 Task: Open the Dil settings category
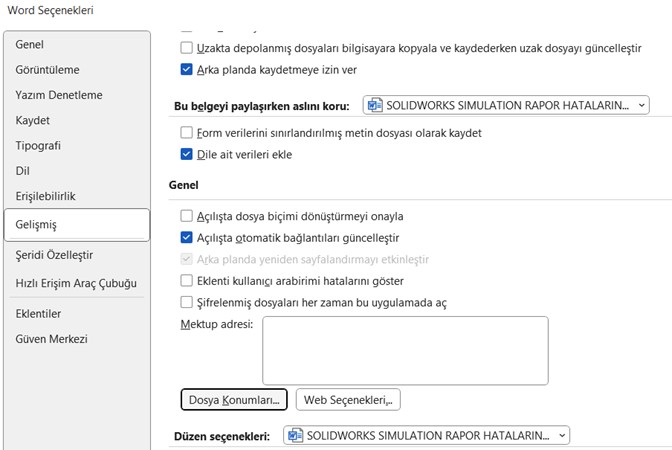pos(23,170)
